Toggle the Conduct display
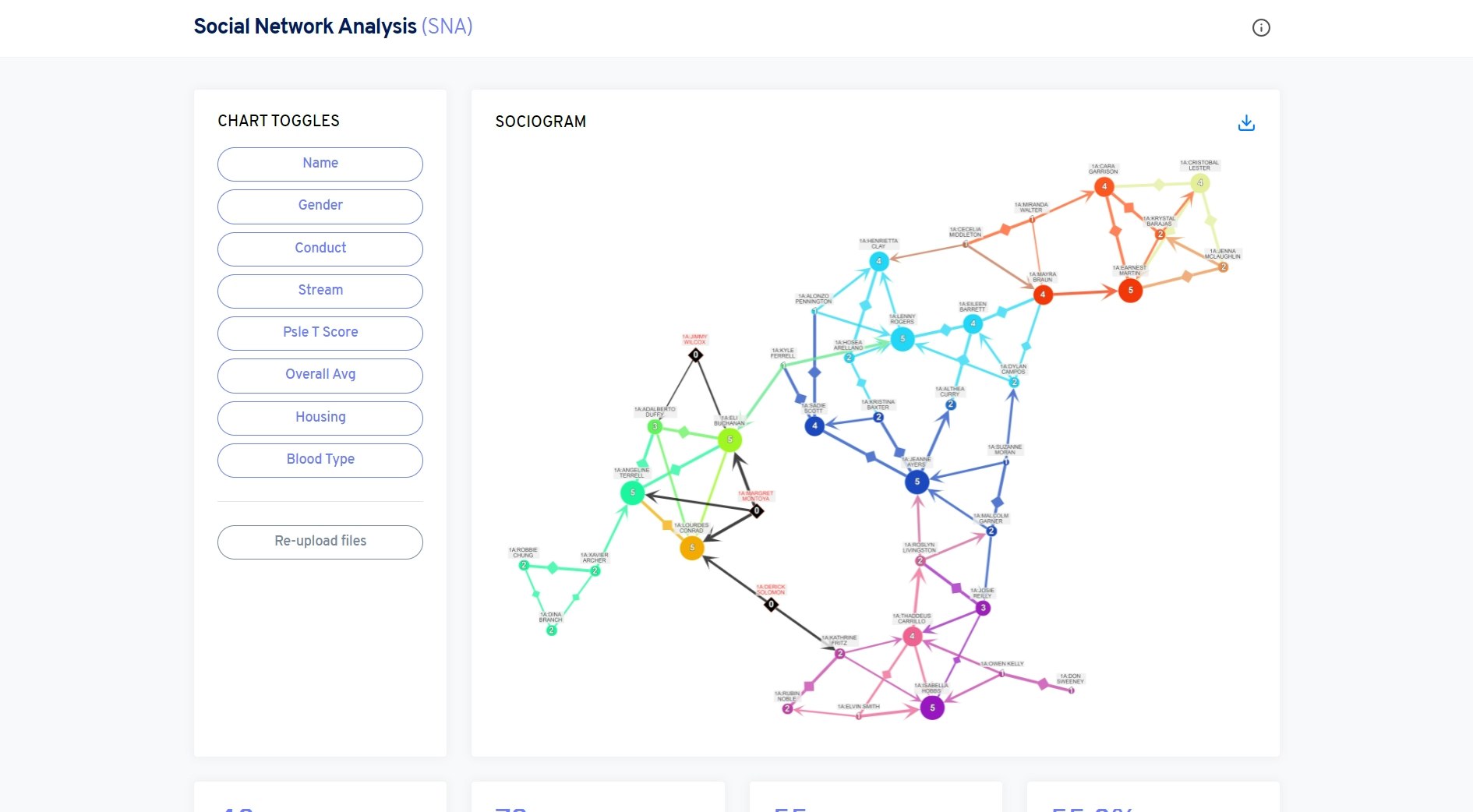This screenshot has height=812, width=1473. [320, 249]
